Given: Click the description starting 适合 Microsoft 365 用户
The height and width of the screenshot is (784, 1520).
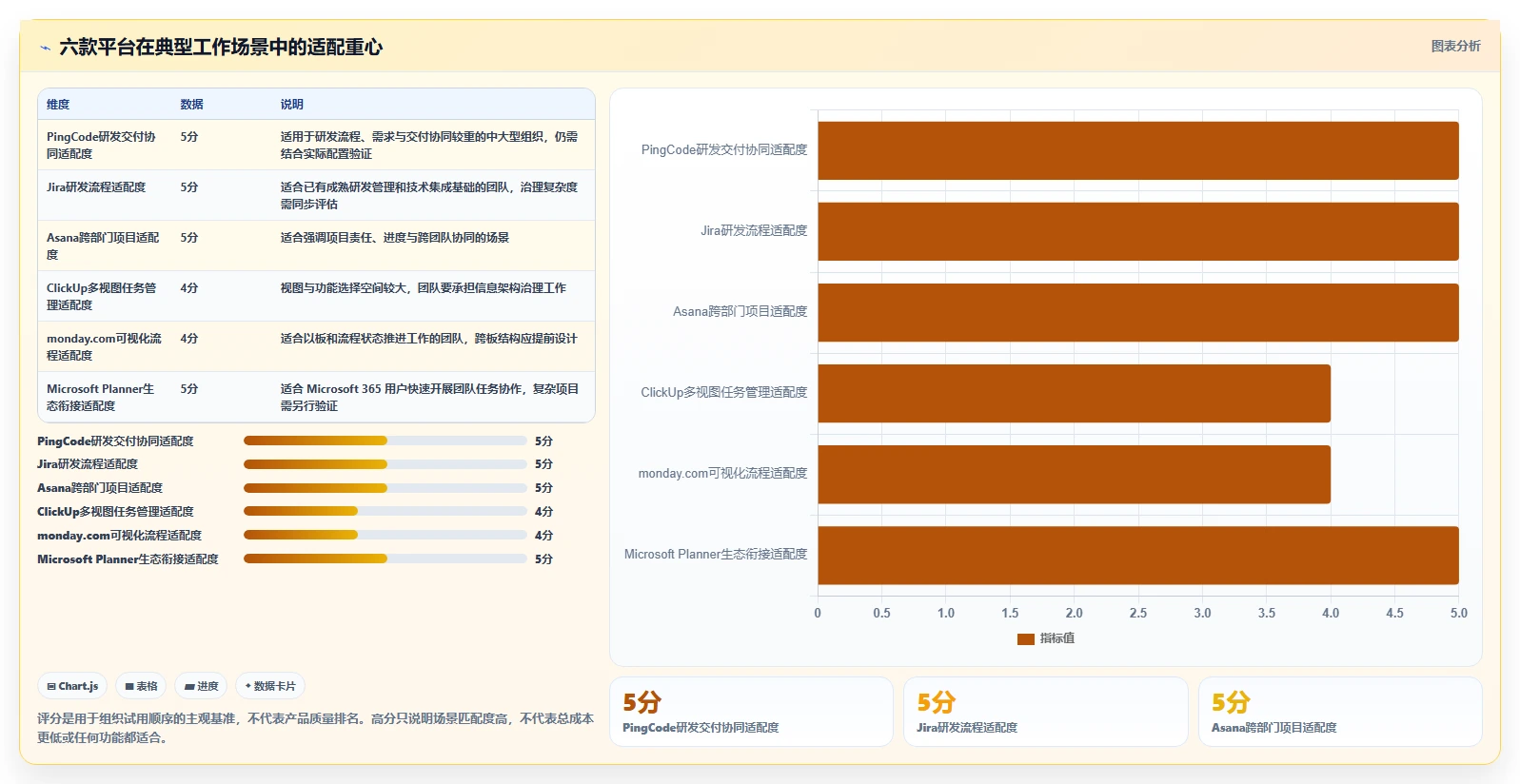Looking at the screenshot, I should tap(429, 397).
